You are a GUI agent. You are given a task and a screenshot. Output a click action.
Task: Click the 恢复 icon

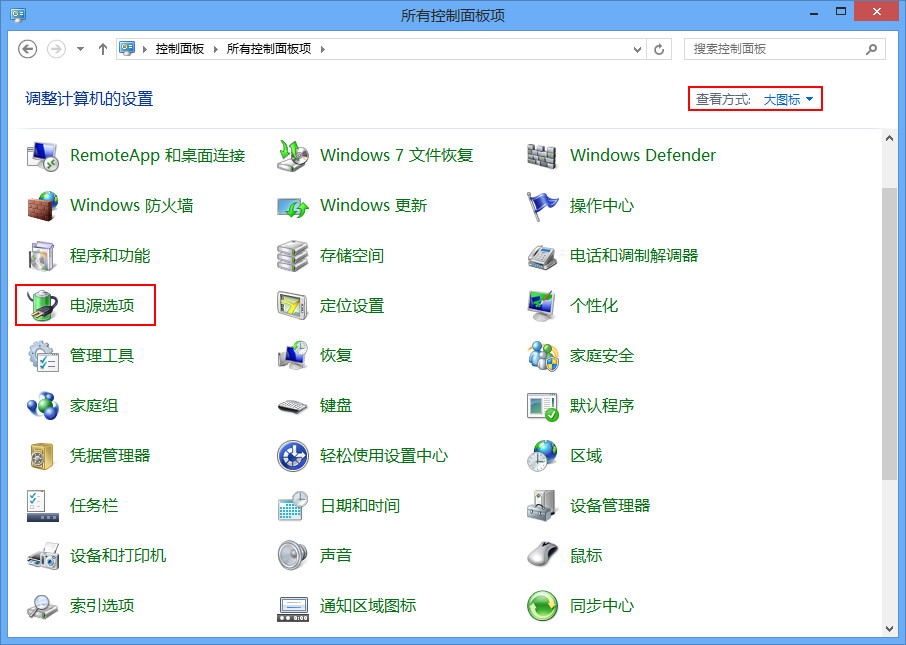[x=293, y=356]
